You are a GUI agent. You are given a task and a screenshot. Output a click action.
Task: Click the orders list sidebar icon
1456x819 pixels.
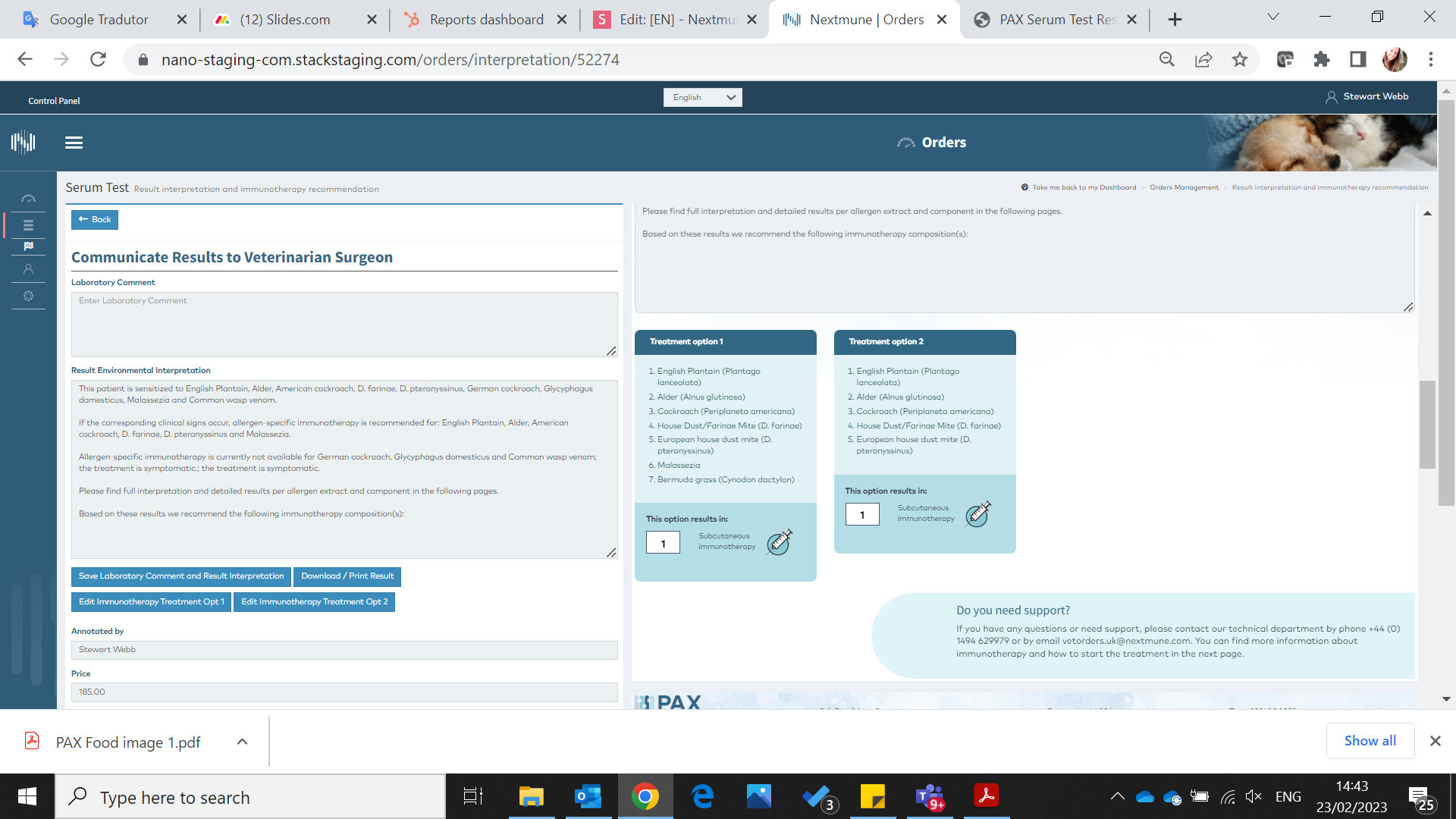28,225
